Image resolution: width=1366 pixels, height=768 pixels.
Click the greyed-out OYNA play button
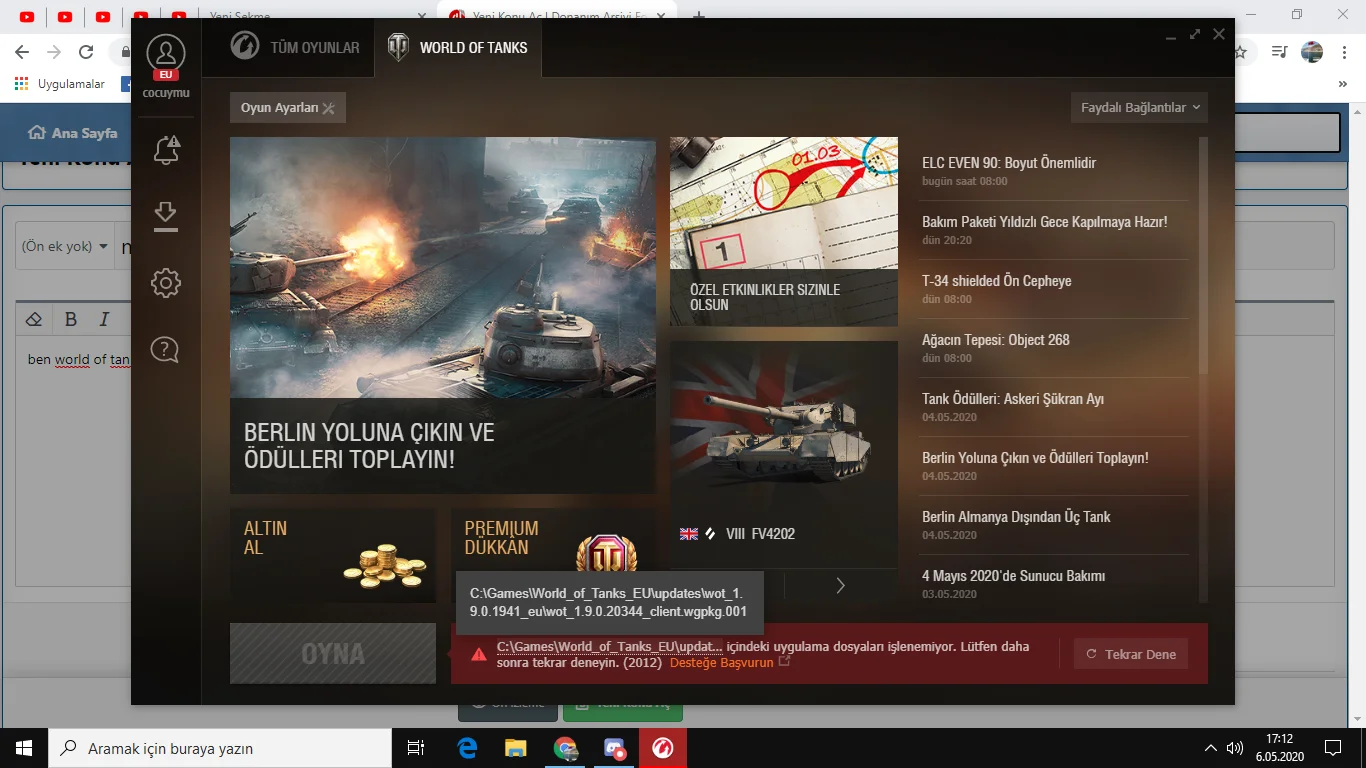tap(333, 654)
